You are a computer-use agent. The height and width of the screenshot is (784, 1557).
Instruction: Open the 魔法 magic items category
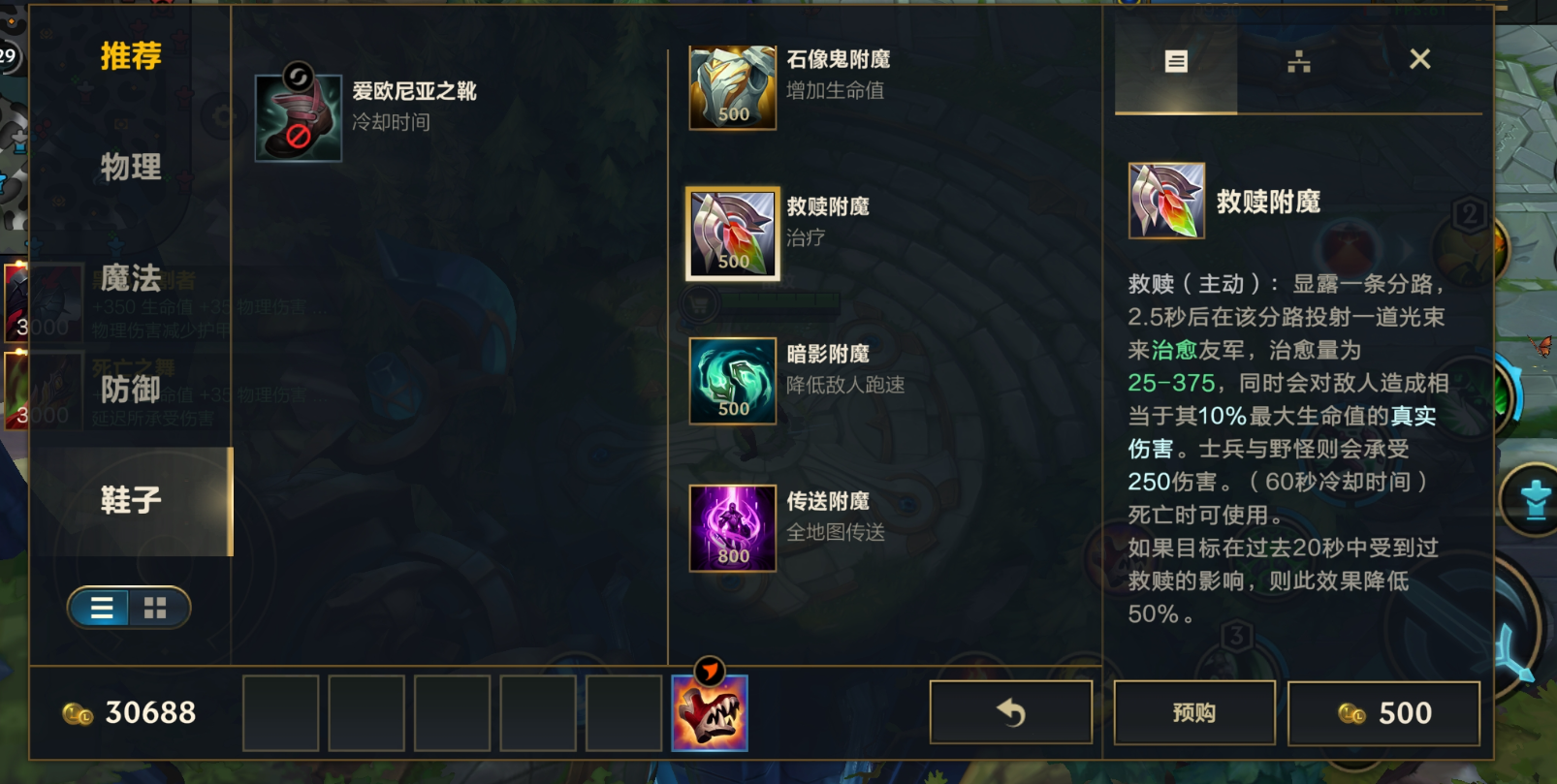point(131,278)
